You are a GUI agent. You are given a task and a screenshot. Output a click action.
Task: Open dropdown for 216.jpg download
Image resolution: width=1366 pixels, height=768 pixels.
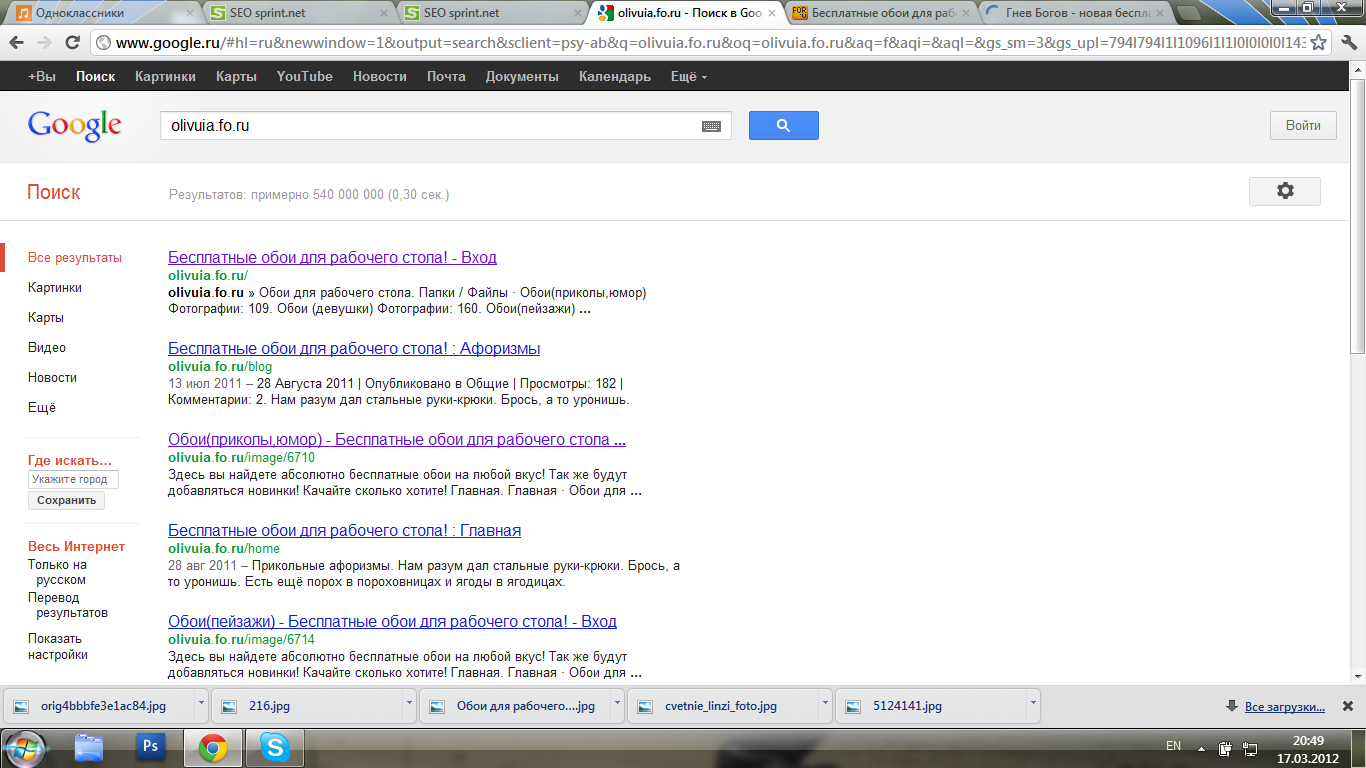point(408,703)
